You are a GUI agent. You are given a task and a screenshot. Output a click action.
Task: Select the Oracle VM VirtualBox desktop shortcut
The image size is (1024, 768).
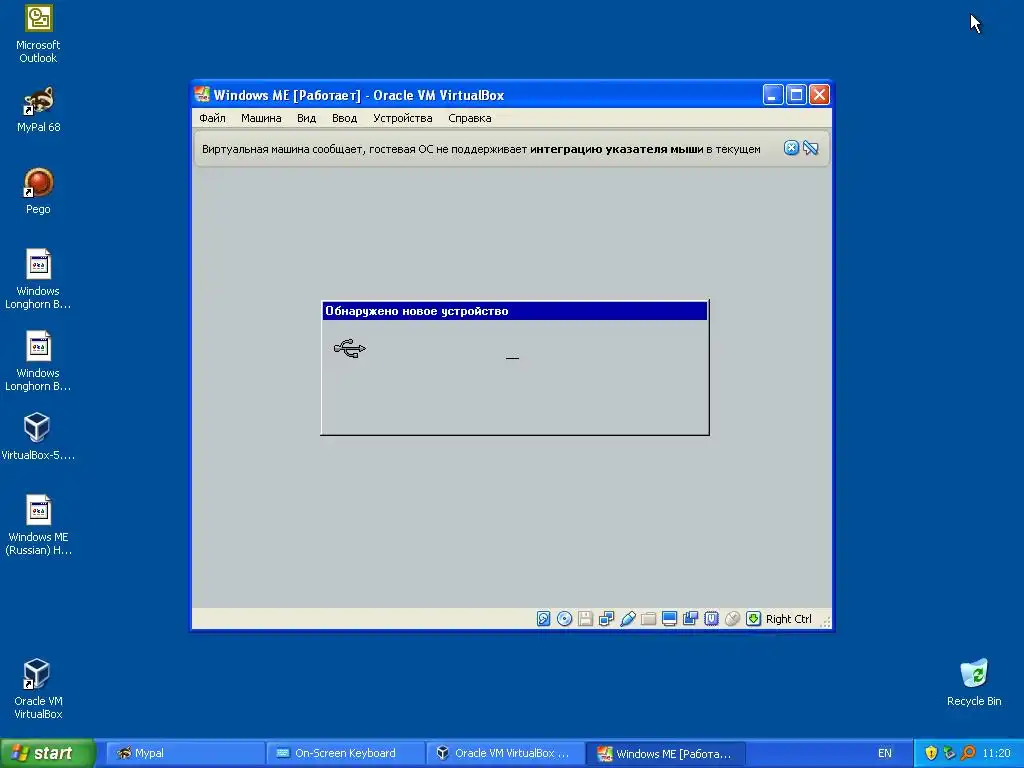38,689
